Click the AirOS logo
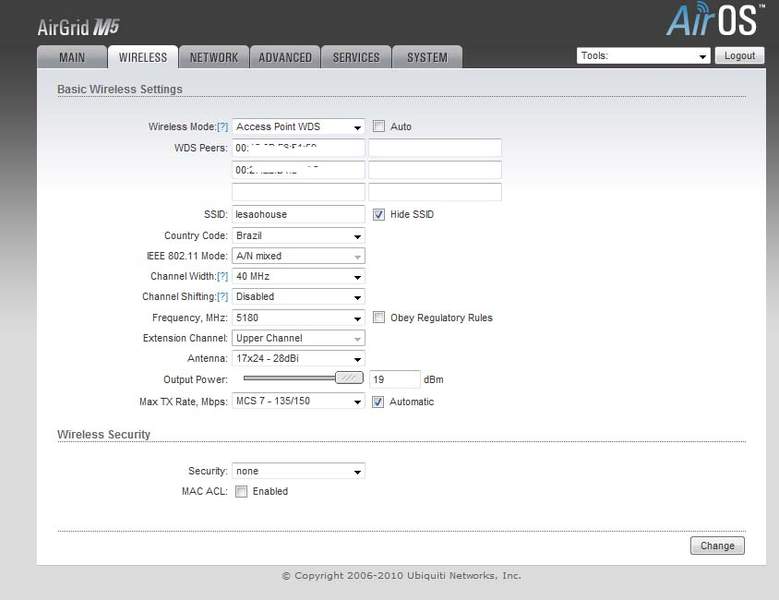The height and width of the screenshot is (600, 779). coord(714,19)
